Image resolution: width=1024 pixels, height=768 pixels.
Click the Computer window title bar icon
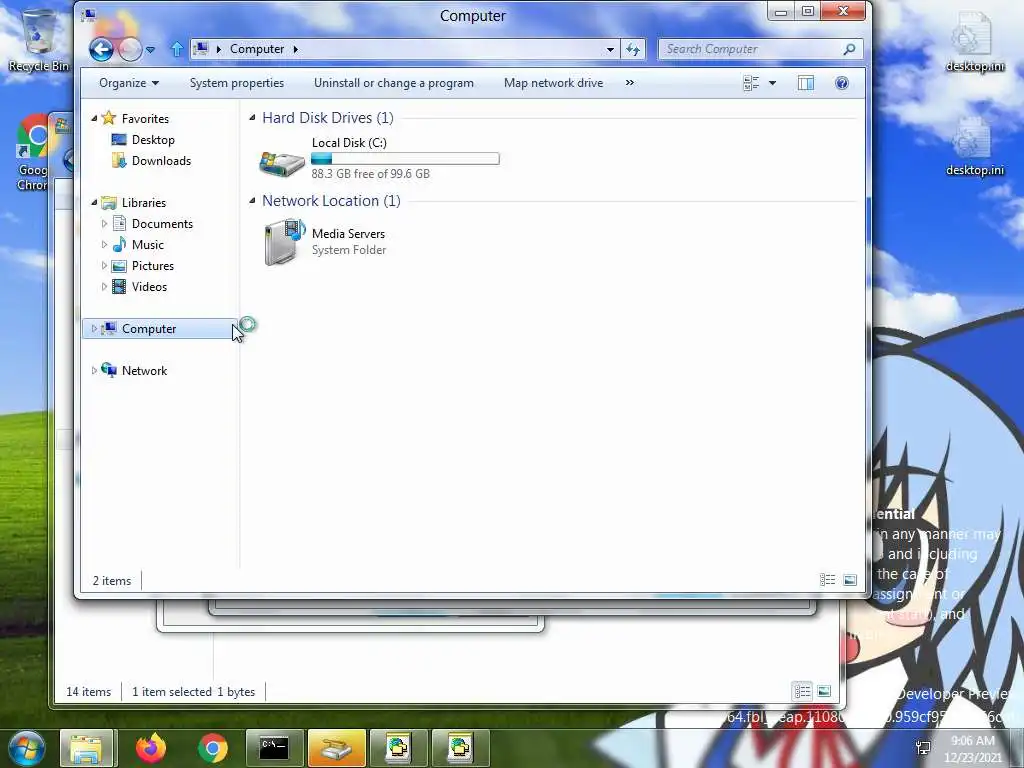[89, 14]
